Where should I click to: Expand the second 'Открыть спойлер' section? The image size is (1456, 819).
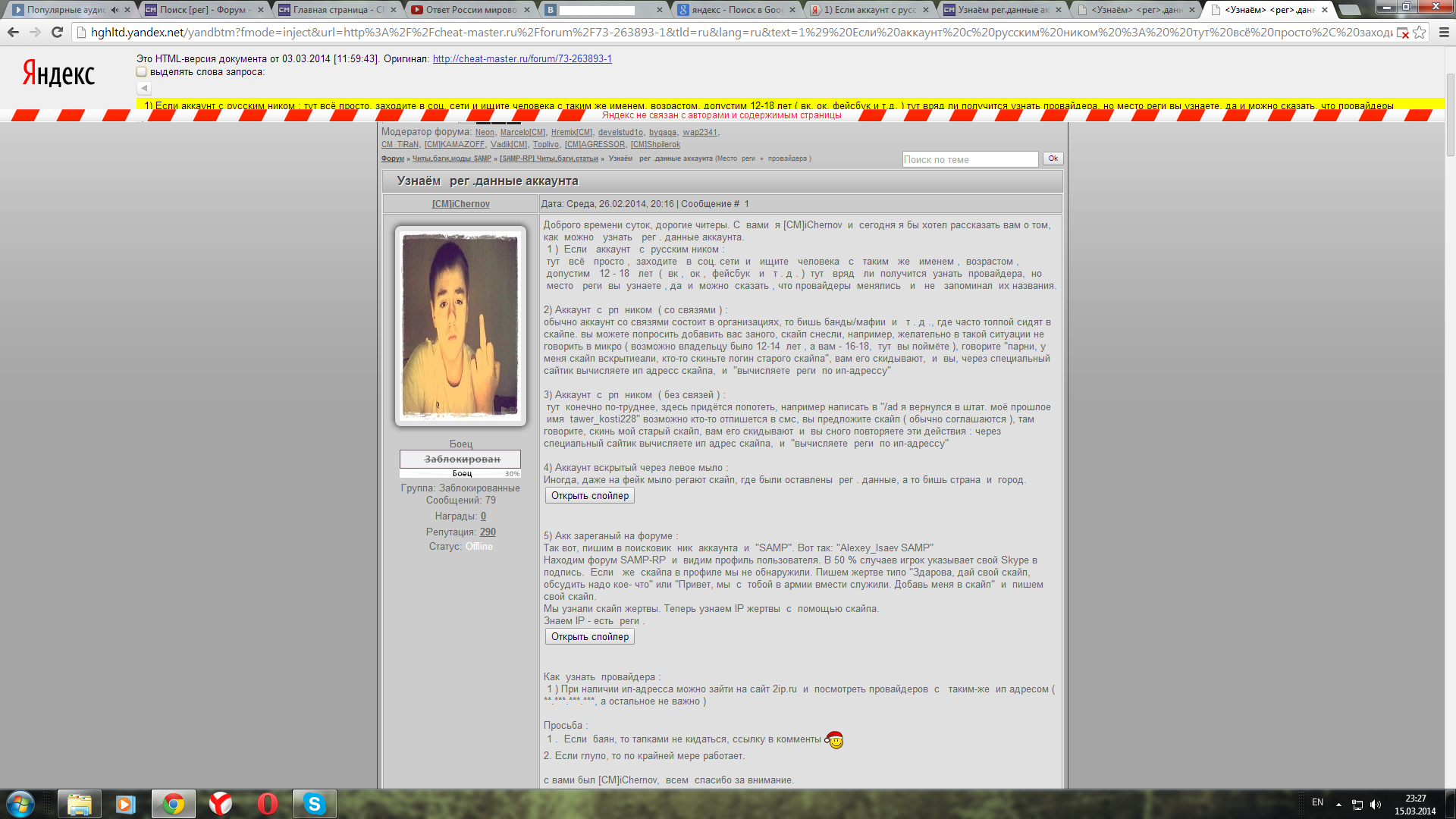(589, 637)
